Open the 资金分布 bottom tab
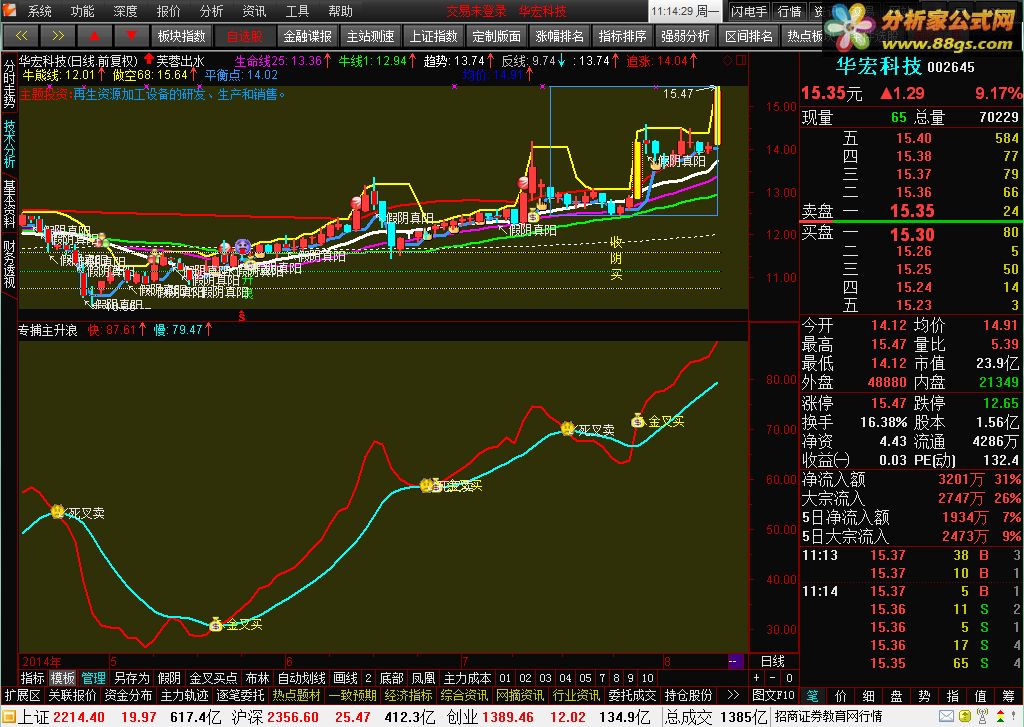1024x727 pixels. tap(129, 695)
